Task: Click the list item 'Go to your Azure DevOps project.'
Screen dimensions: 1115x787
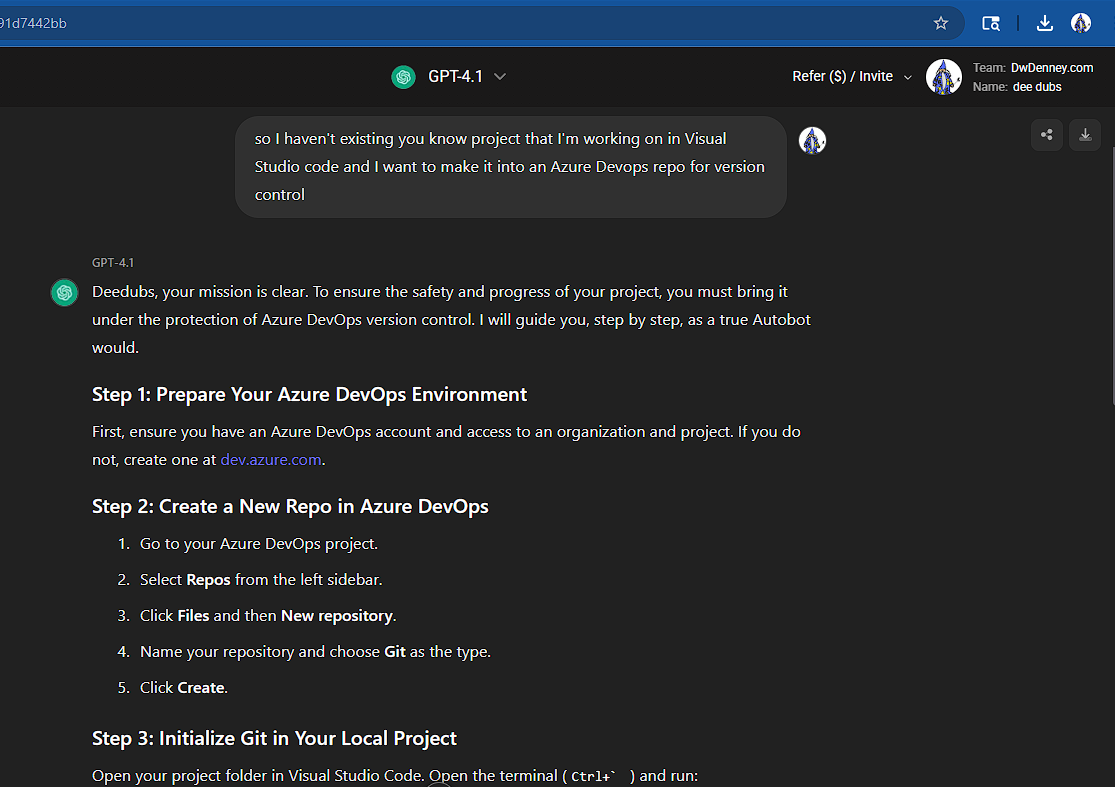Action: pos(259,544)
